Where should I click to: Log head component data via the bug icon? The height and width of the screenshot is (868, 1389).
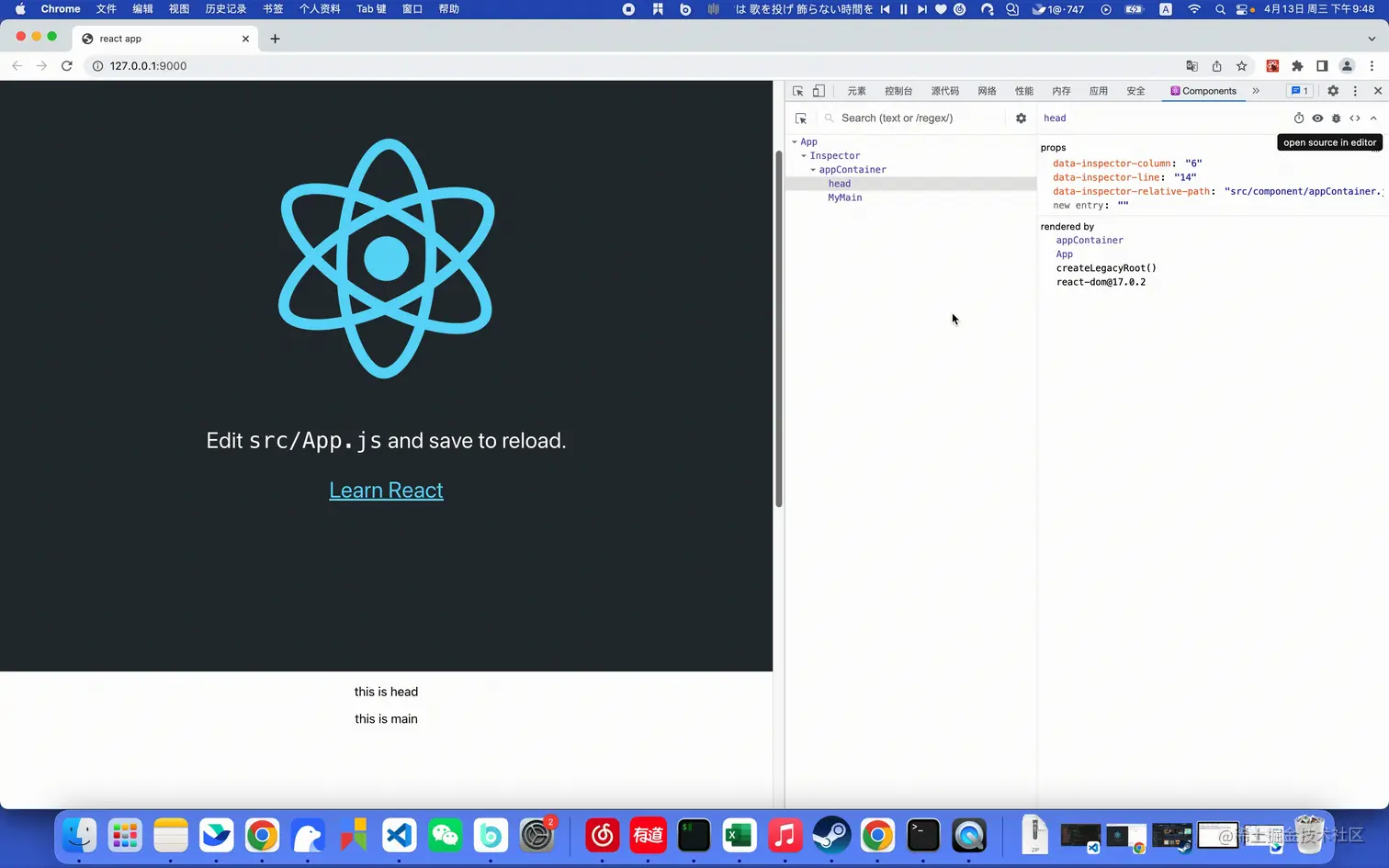(1337, 118)
